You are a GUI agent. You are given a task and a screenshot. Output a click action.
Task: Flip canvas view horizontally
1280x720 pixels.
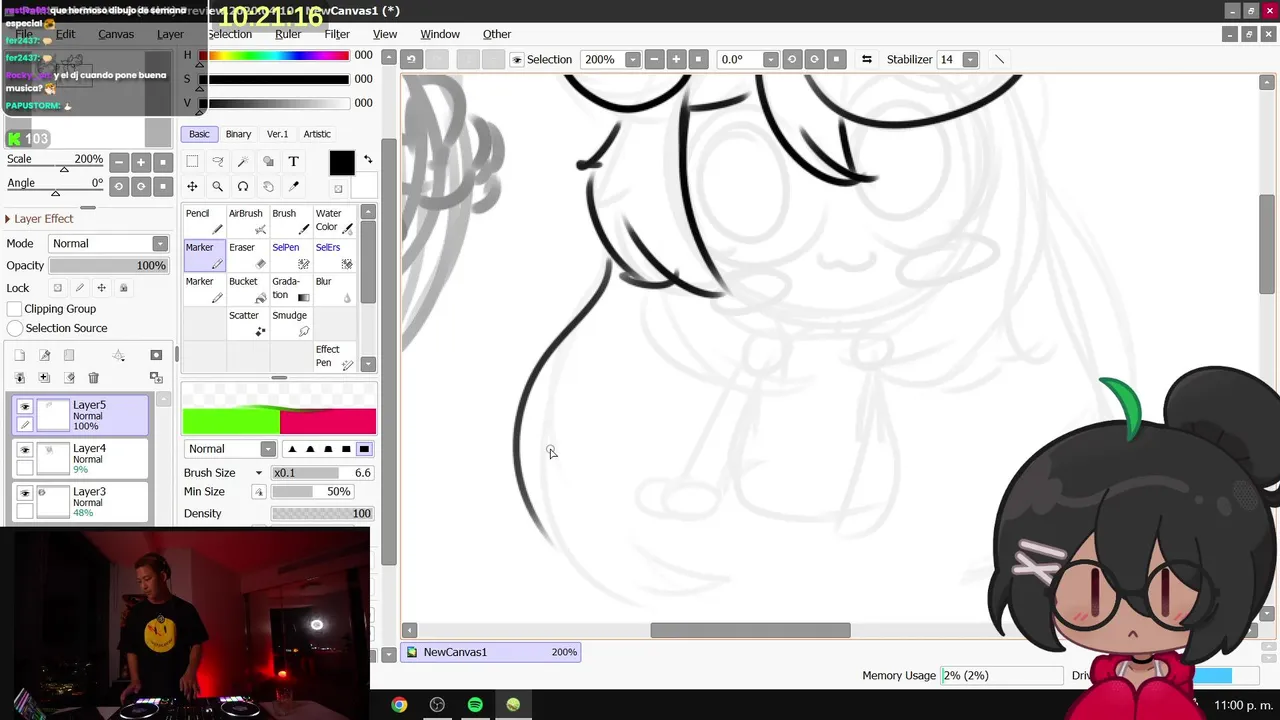pos(866,59)
